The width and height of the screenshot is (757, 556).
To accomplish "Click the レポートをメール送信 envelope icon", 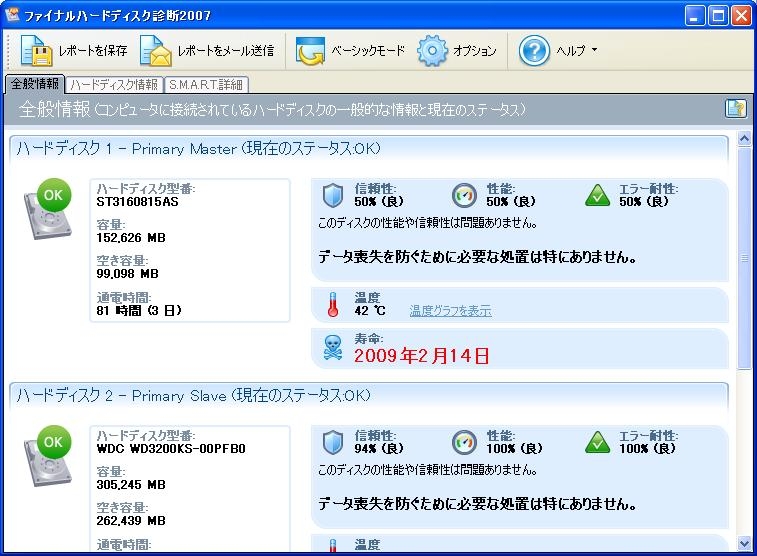I will 155,50.
